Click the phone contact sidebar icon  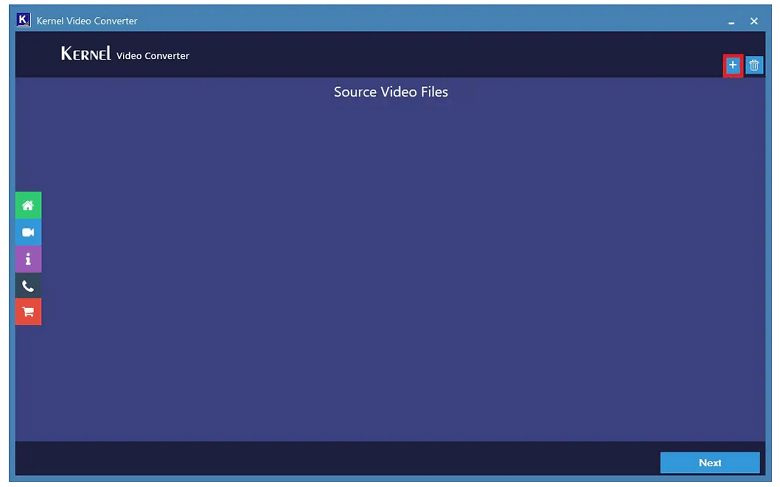28,286
